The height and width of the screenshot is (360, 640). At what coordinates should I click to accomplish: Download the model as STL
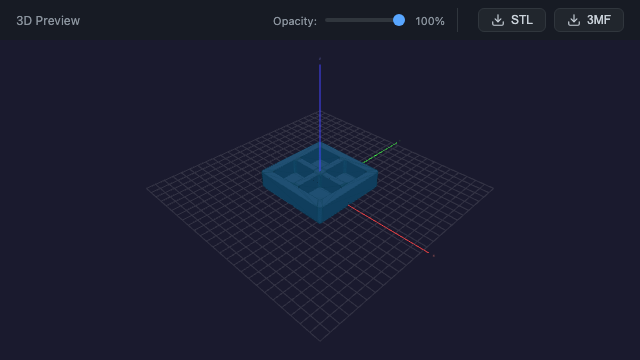pyautogui.click(x=511, y=20)
